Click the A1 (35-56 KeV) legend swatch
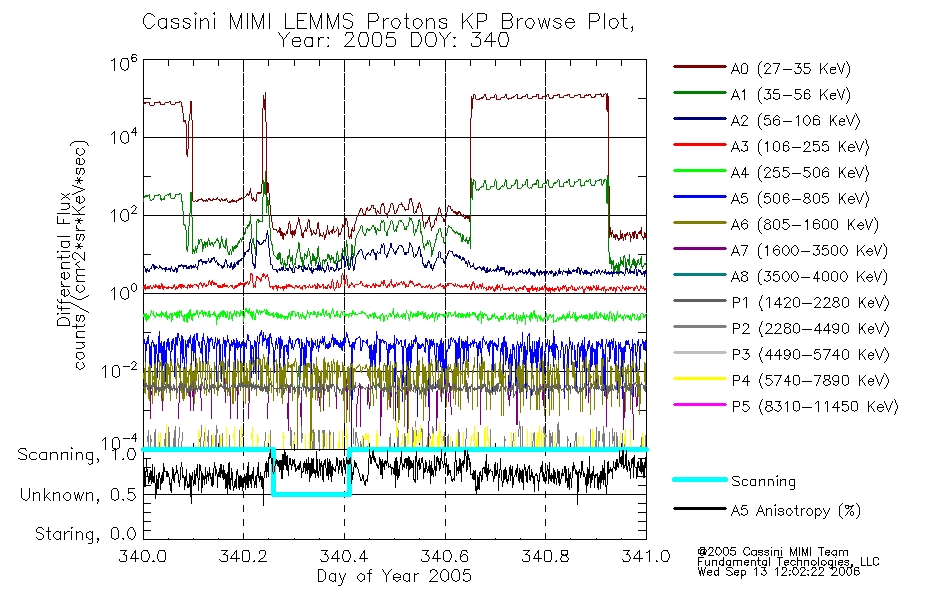This screenshot has height=600, width=950. 699,93
